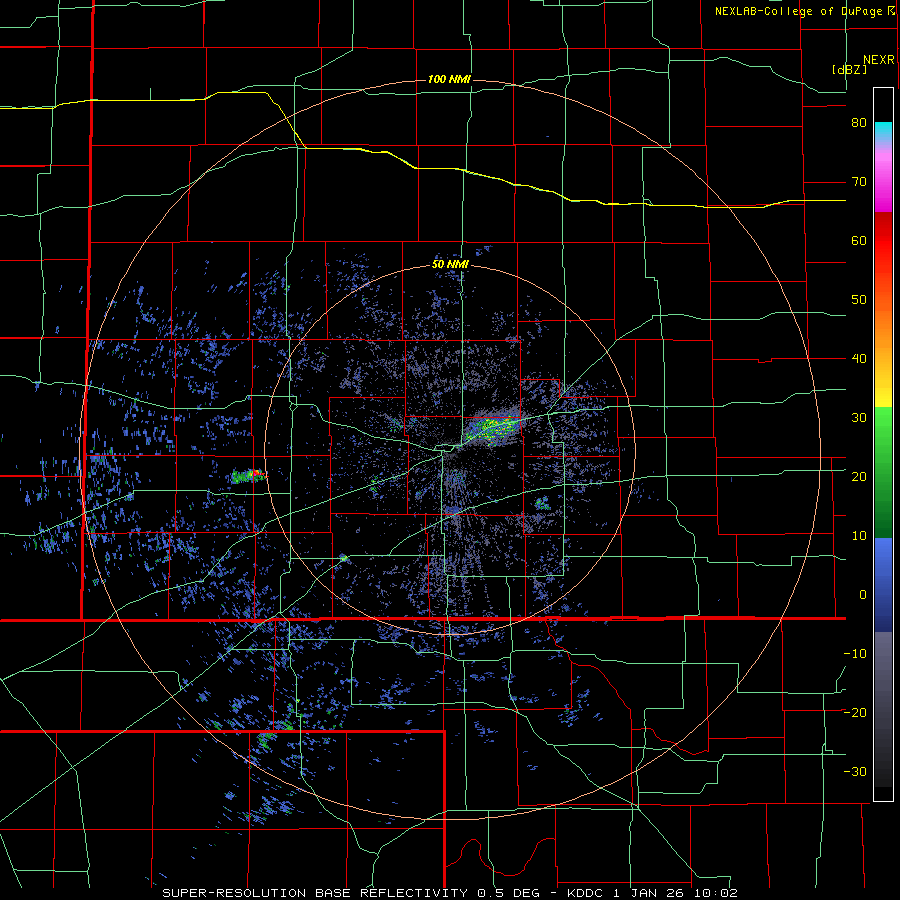Click the dBZ units label
The height and width of the screenshot is (900, 900).
(849, 69)
